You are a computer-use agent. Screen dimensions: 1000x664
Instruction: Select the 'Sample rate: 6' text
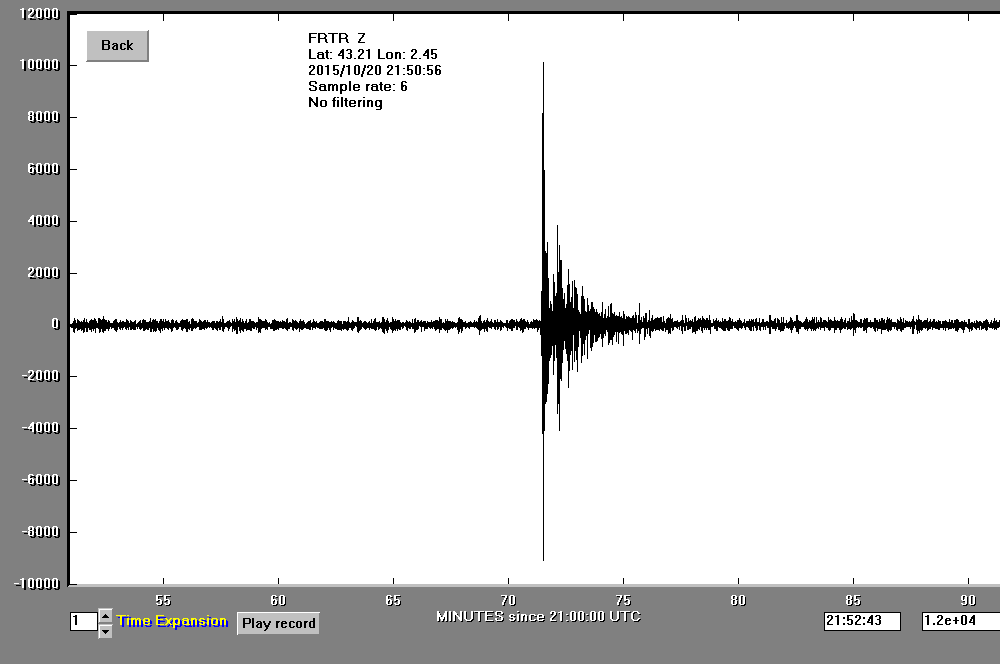pyautogui.click(x=357, y=86)
